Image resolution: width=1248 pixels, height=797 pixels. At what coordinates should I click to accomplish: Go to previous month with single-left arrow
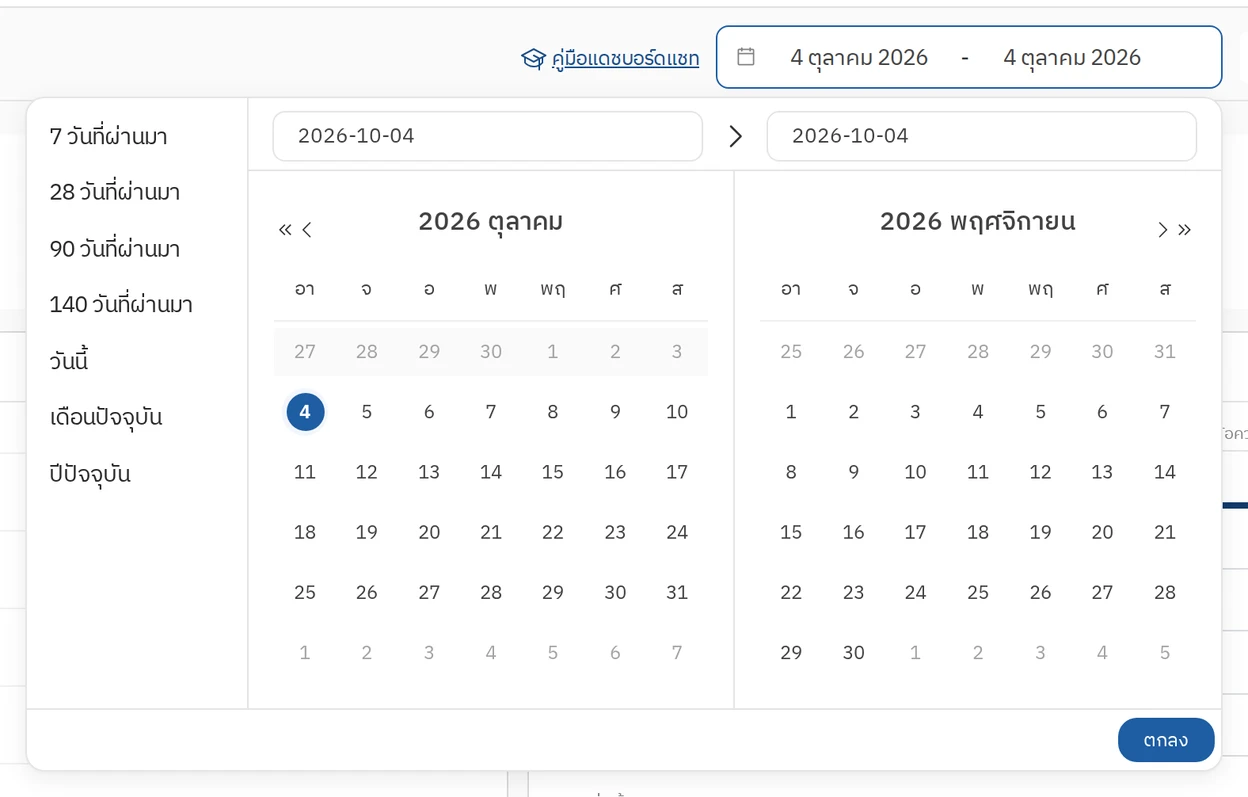[307, 230]
